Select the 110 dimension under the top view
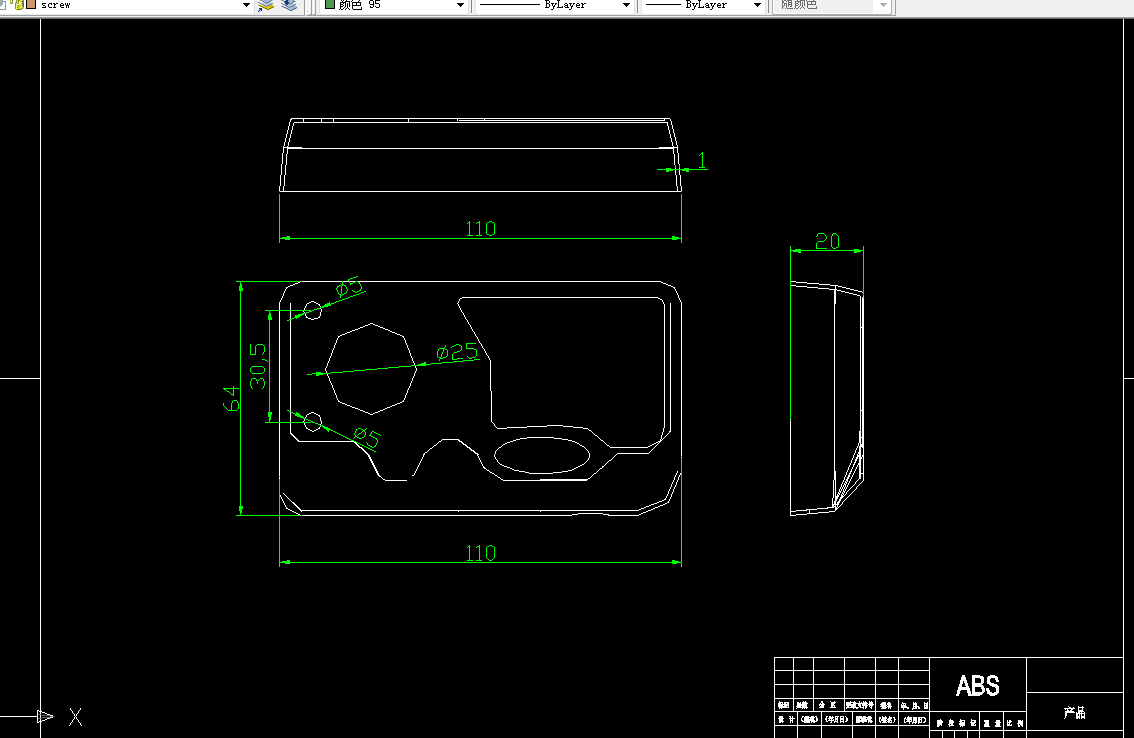Image resolution: width=1134 pixels, height=738 pixels. [480, 229]
